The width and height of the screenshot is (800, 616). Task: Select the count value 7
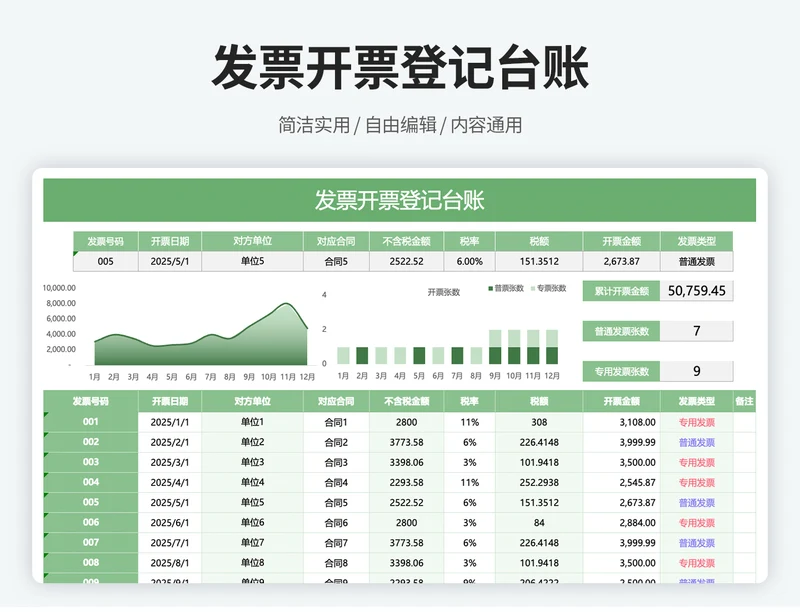pos(696,331)
